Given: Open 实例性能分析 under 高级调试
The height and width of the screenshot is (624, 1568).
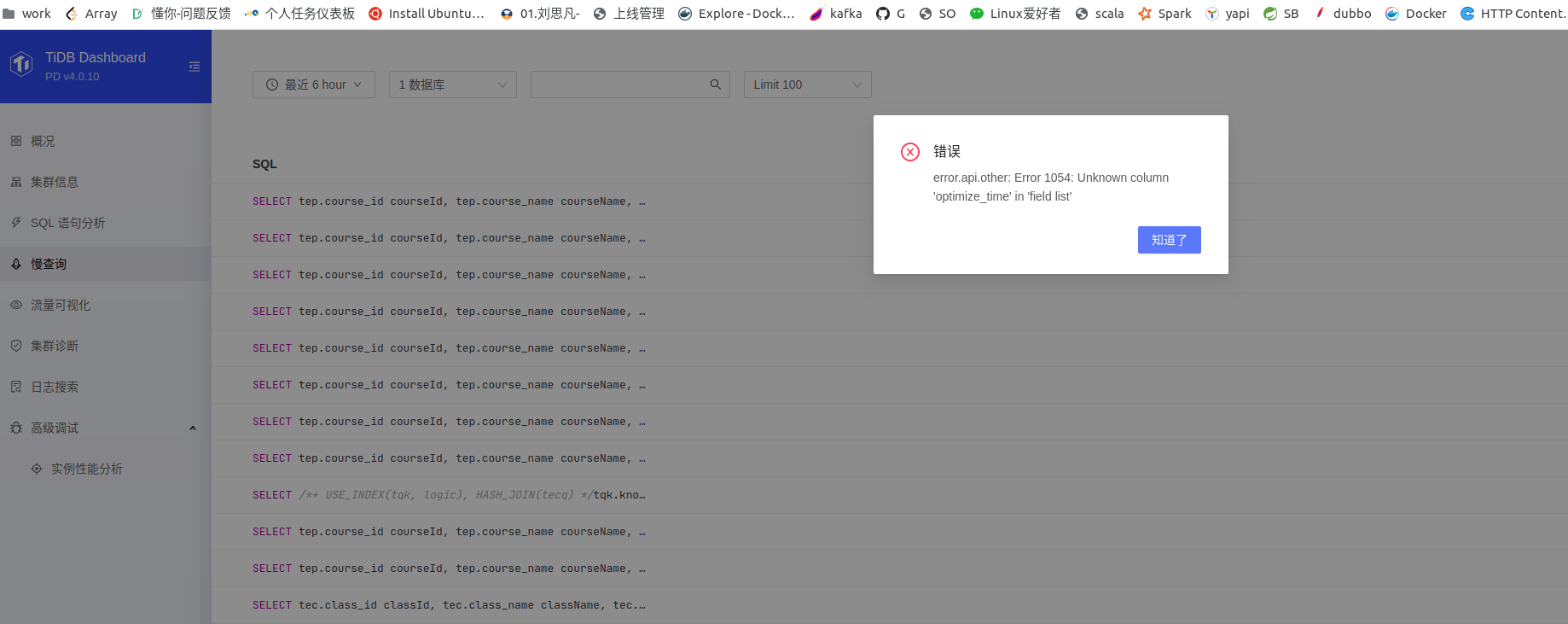Looking at the screenshot, I should [x=106, y=469].
